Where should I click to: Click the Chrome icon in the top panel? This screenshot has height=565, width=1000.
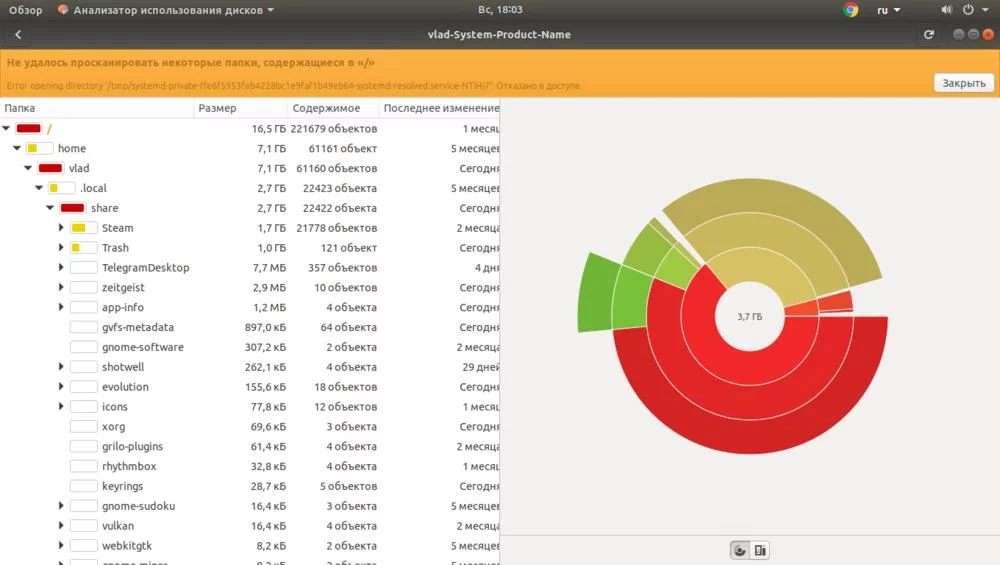pos(851,10)
